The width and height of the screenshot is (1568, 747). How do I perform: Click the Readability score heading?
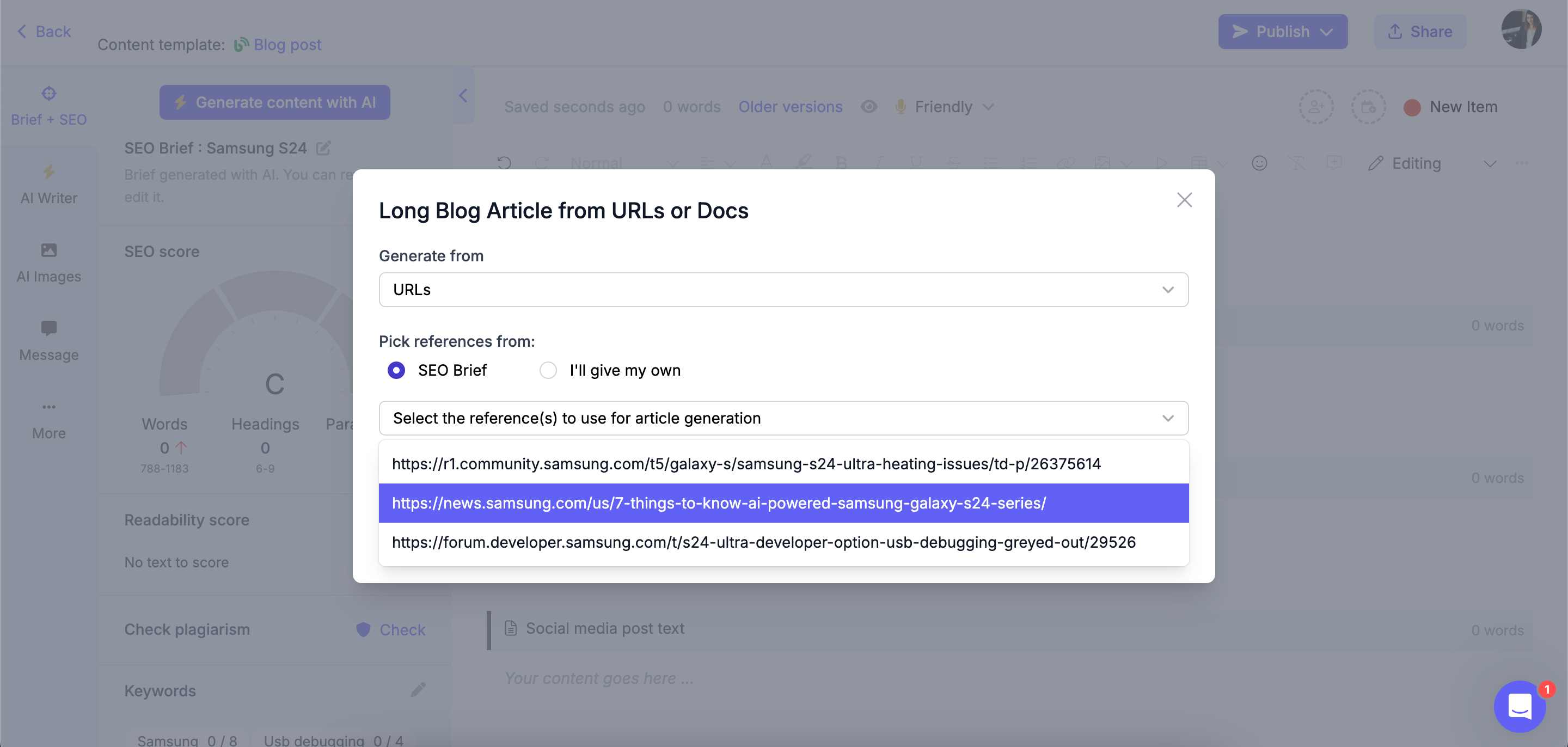tap(187, 520)
